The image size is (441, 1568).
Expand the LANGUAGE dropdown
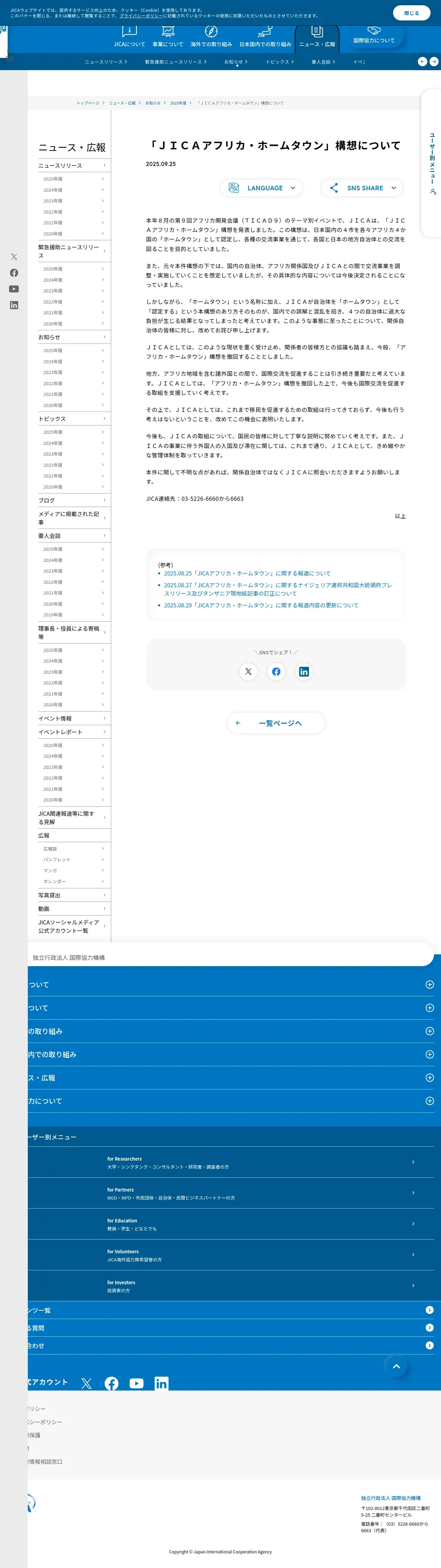(261, 188)
